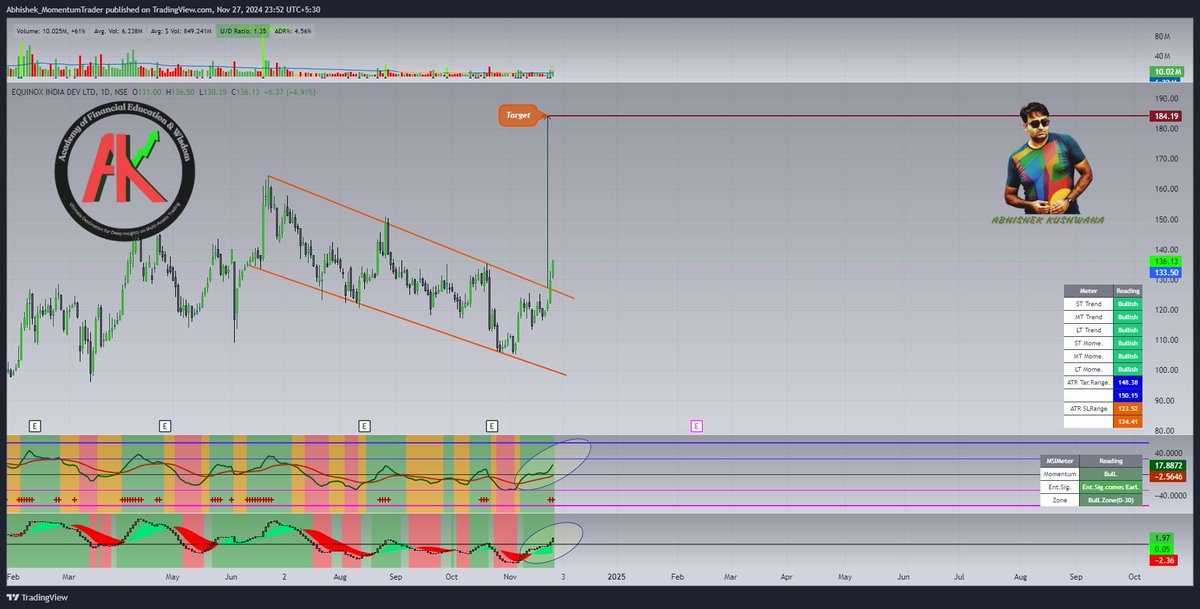The width and height of the screenshot is (1200, 609).
Task: Select the Abhishek Kushwaha profile image
Action: tap(1041, 160)
